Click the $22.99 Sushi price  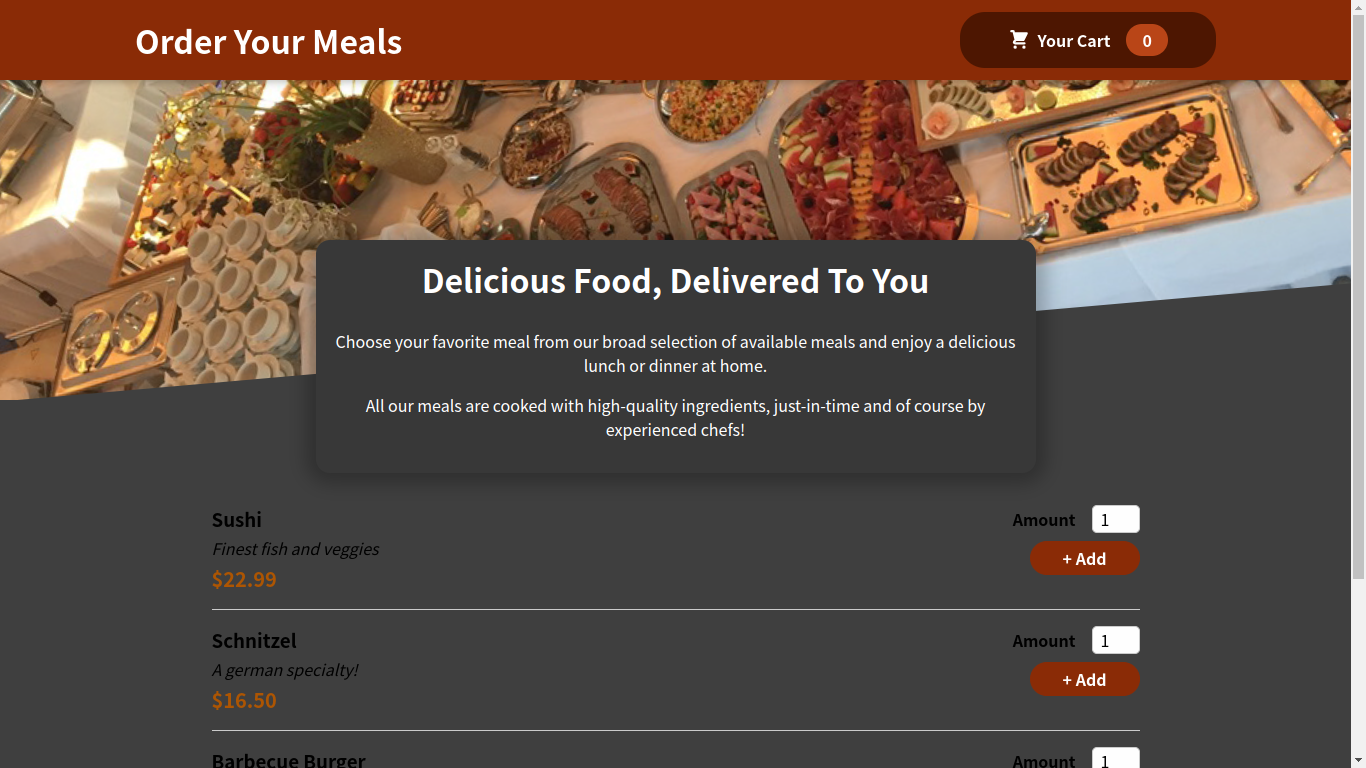(244, 580)
